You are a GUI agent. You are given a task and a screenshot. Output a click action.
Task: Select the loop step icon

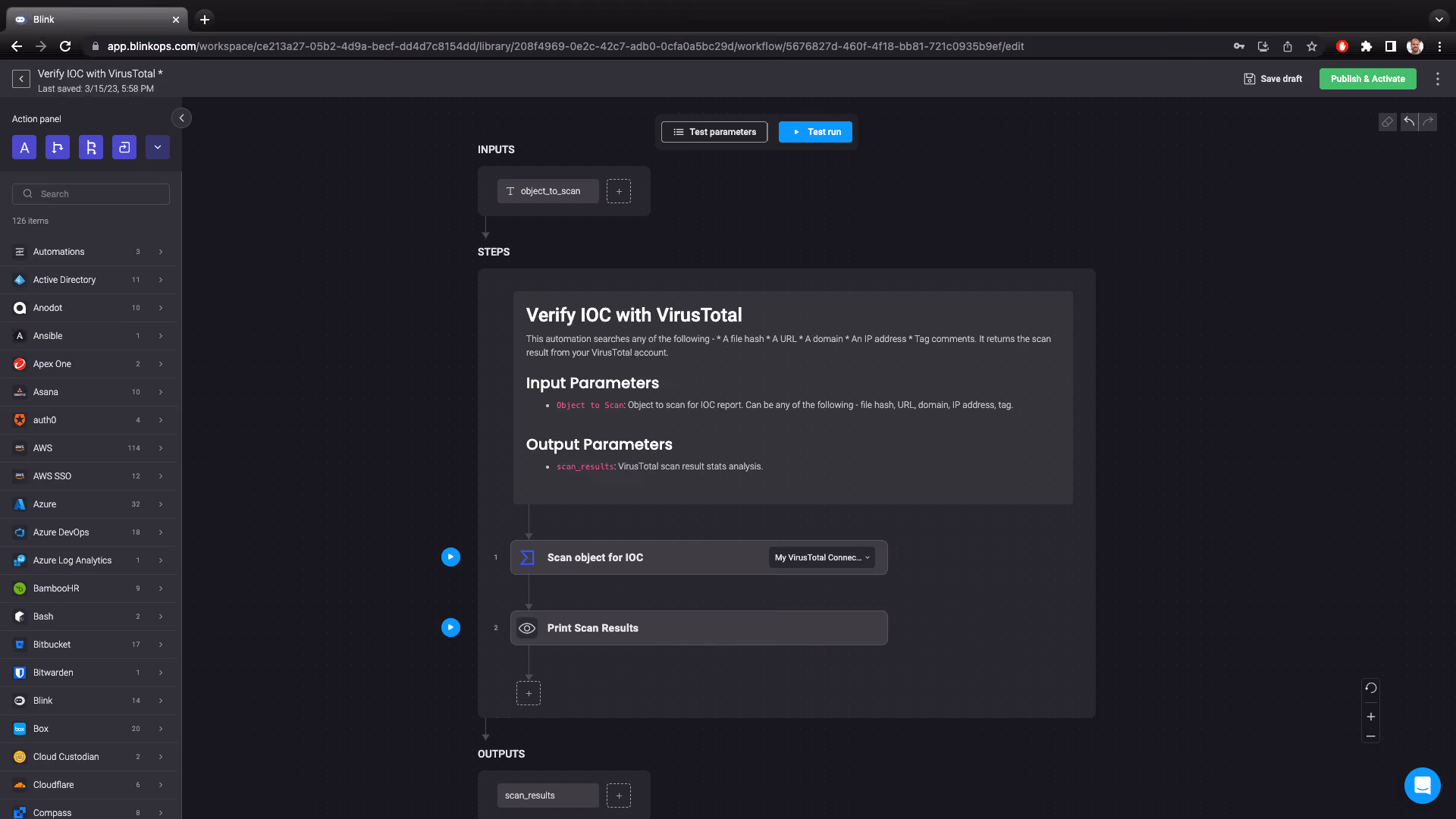coord(124,147)
